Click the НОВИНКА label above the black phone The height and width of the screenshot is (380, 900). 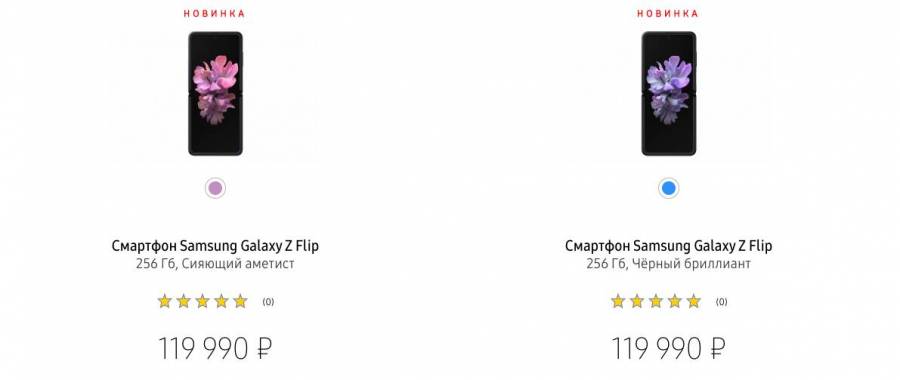[x=668, y=13]
